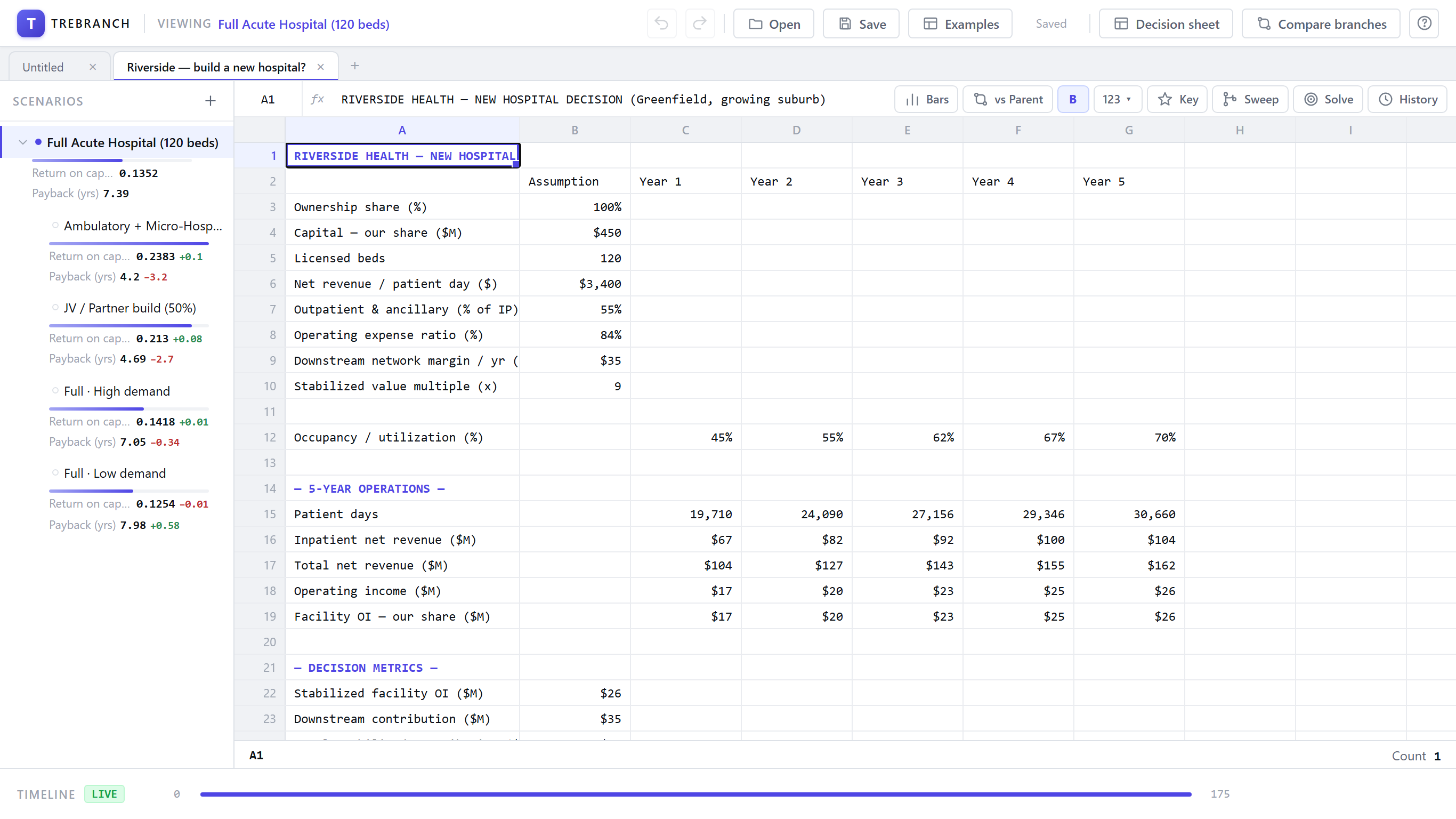
Task: Click the DECISION METRICS header cell
Action: (x=402, y=668)
